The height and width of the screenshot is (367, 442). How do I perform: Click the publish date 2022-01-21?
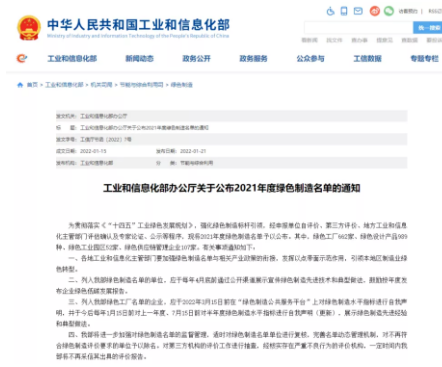(x=193, y=151)
